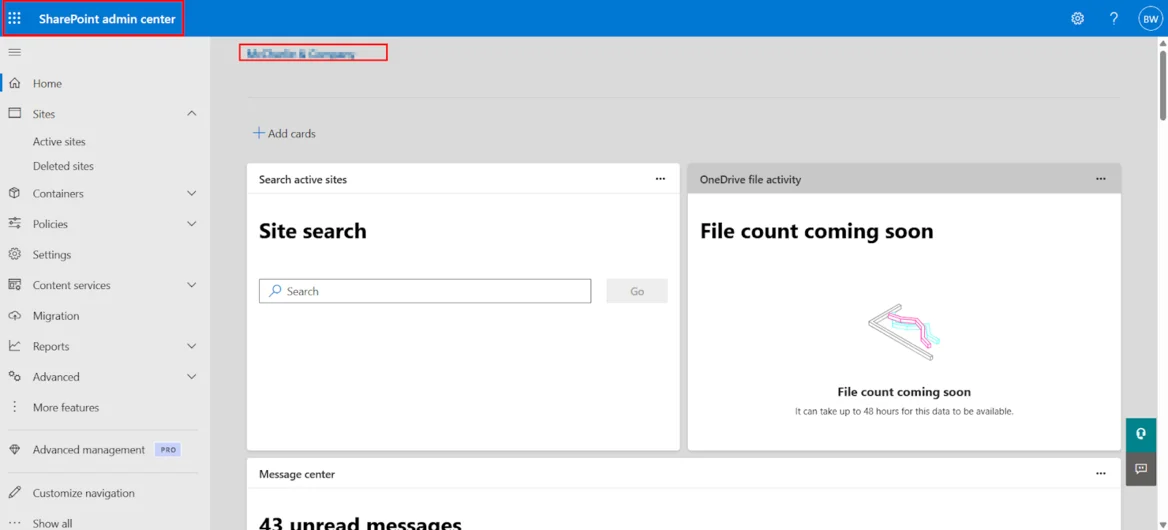Click the Sites window icon
The height and width of the screenshot is (530, 1168).
pyautogui.click(x=14, y=113)
